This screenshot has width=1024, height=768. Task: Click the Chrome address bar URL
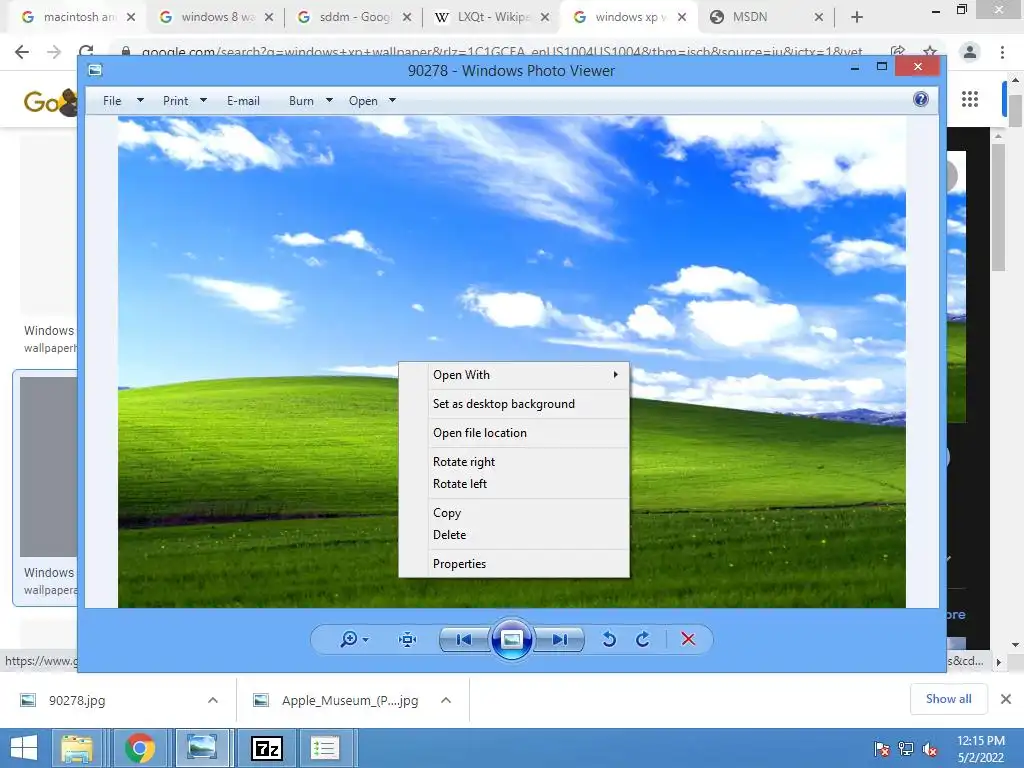pos(502,52)
